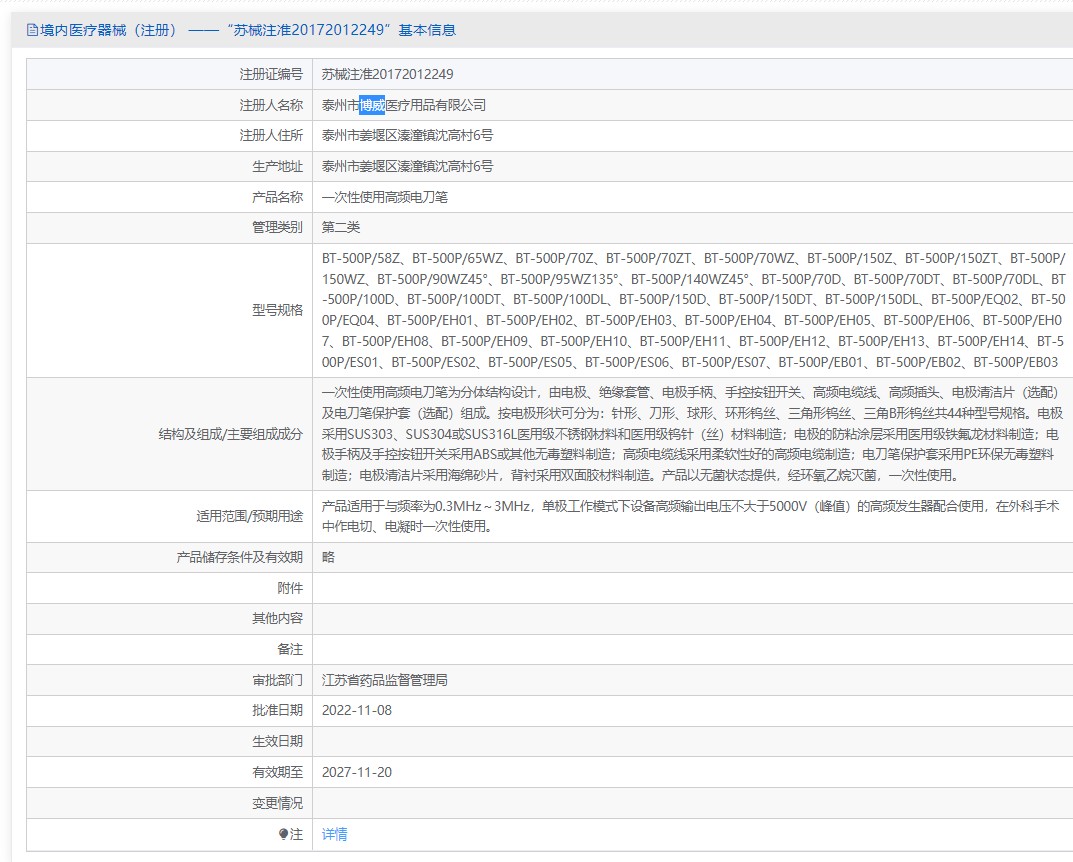Click the model specifications text starting BT-500P/58Z
The height and width of the screenshot is (862, 1073).
[x=693, y=310]
